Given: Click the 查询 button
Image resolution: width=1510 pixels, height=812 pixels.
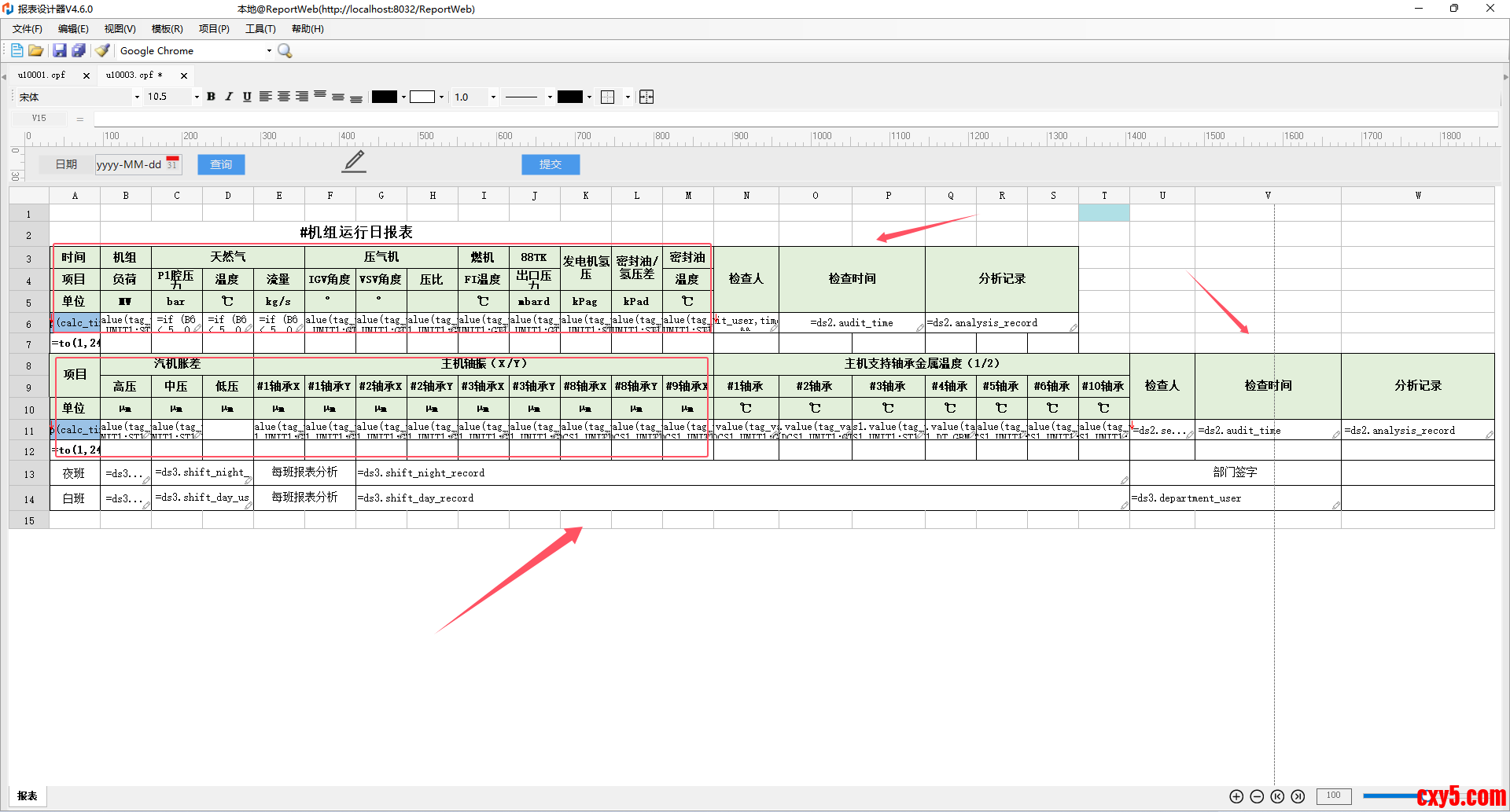Looking at the screenshot, I should (221, 164).
